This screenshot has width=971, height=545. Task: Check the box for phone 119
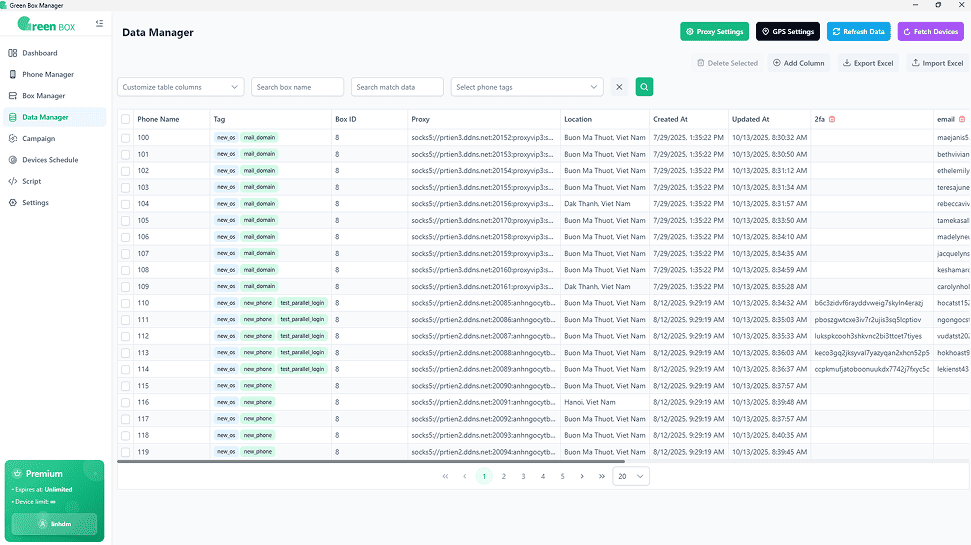click(x=126, y=452)
